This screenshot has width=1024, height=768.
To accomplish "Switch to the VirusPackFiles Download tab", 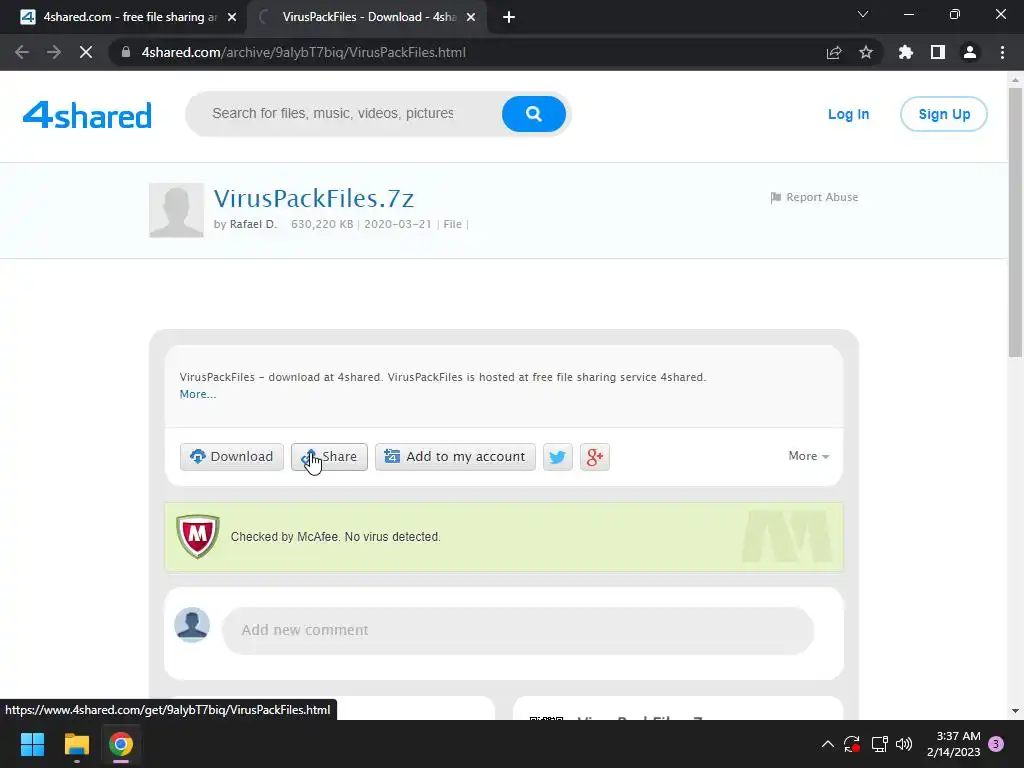I will pyautogui.click(x=367, y=17).
